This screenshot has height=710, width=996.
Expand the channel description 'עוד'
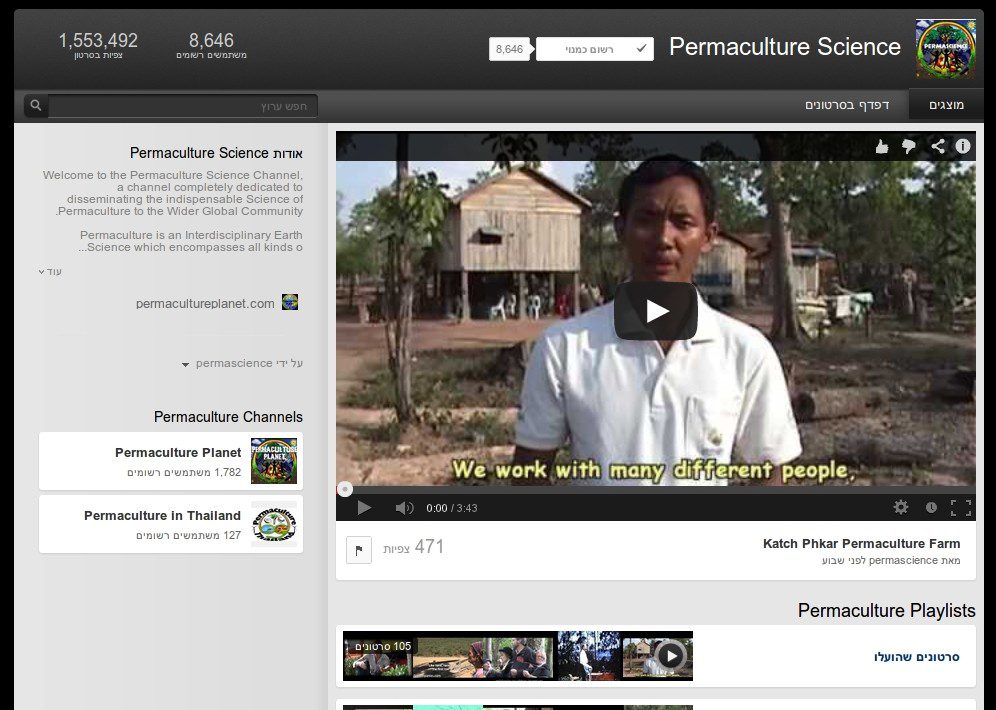pos(50,272)
